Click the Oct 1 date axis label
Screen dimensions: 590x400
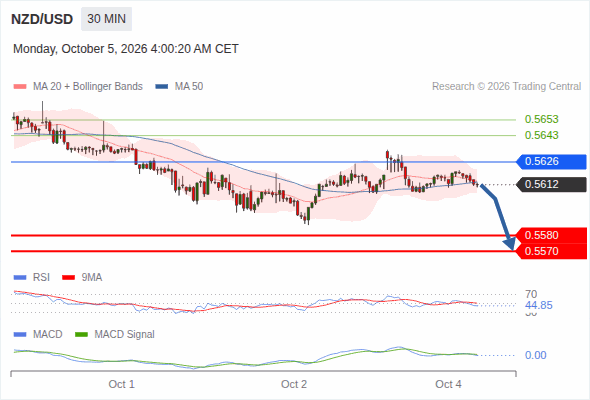tap(121, 384)
